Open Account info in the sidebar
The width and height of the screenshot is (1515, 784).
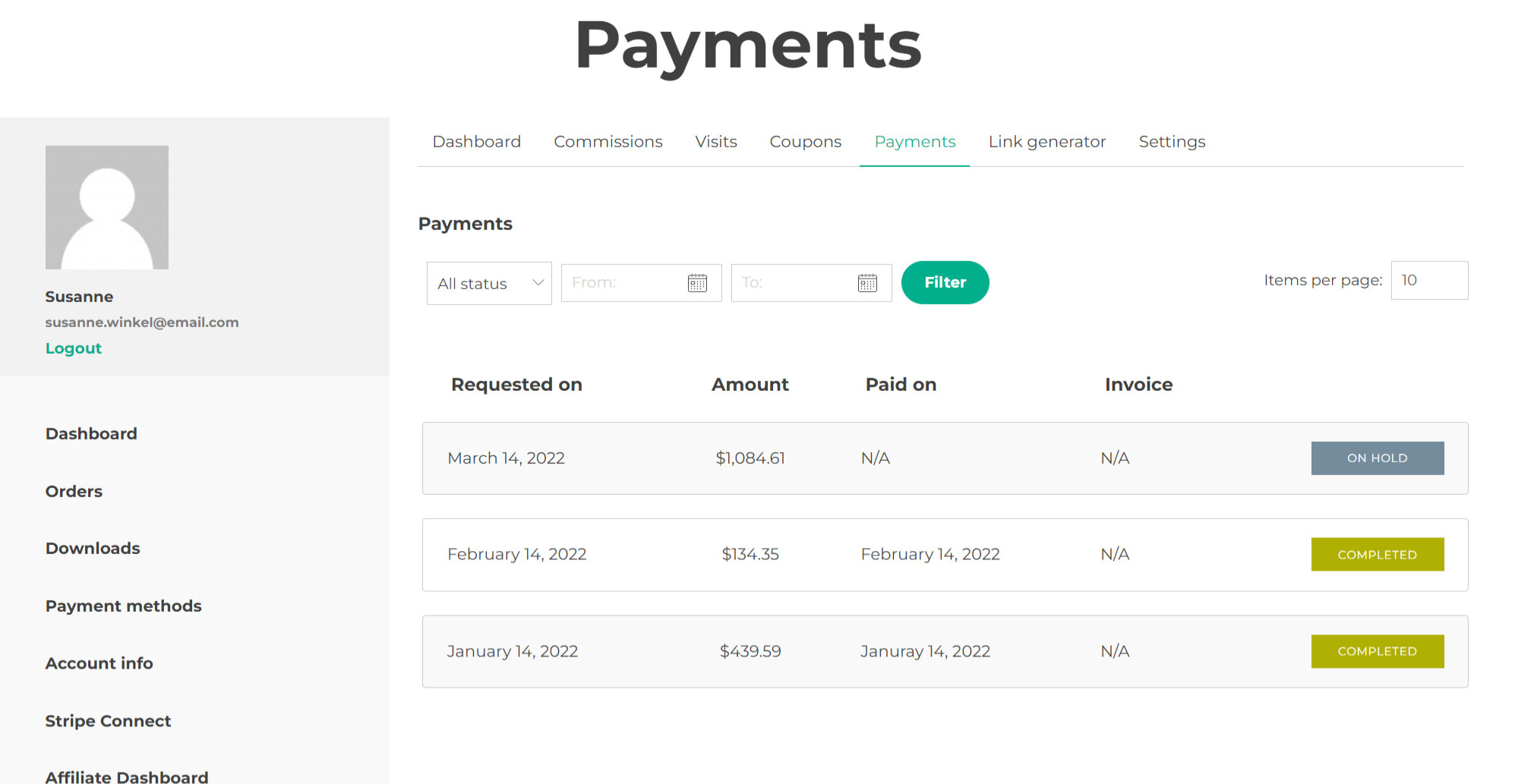(x=99, y=663)
